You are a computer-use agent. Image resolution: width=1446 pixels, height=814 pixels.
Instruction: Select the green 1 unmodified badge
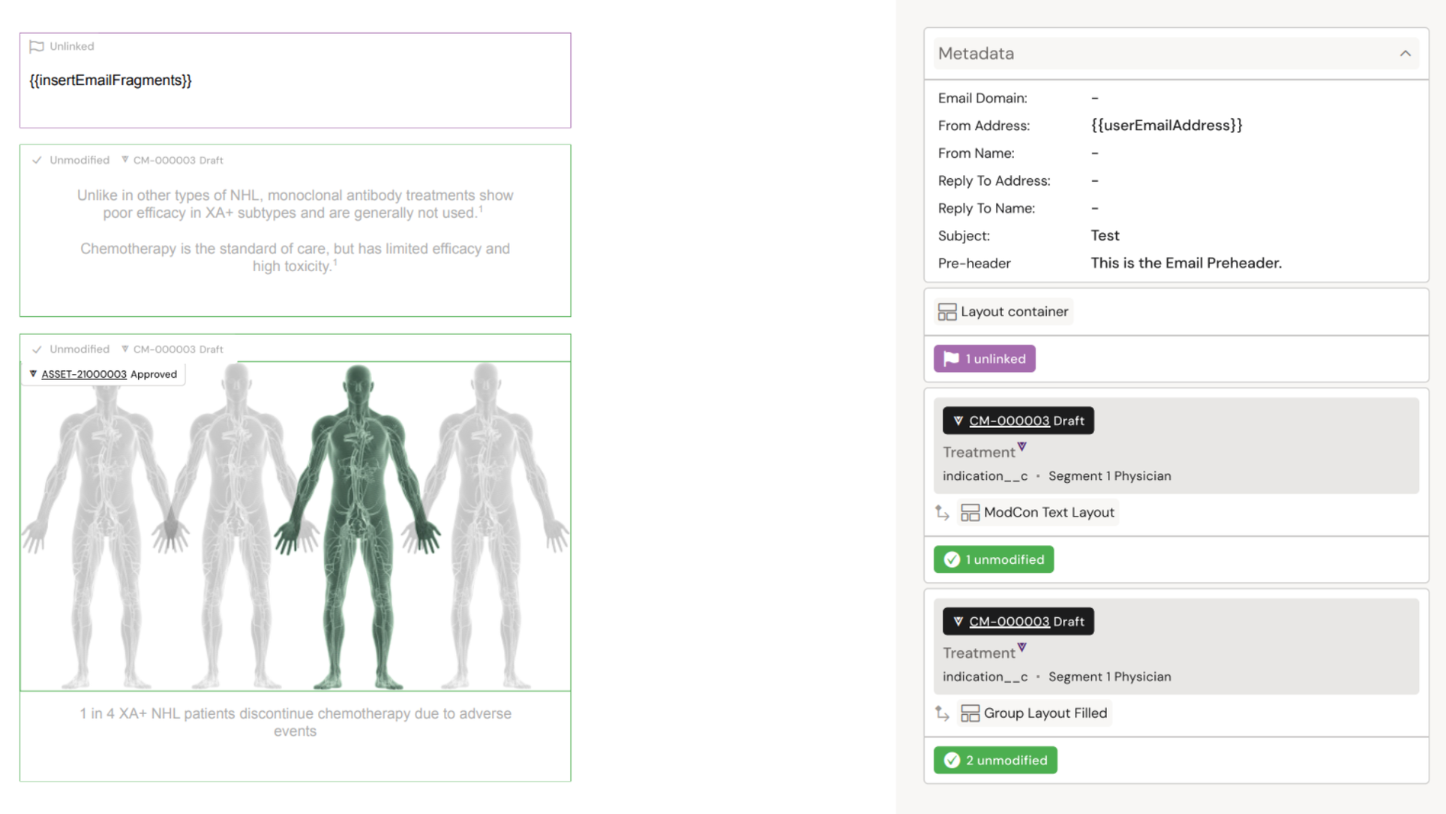point(993,560)
